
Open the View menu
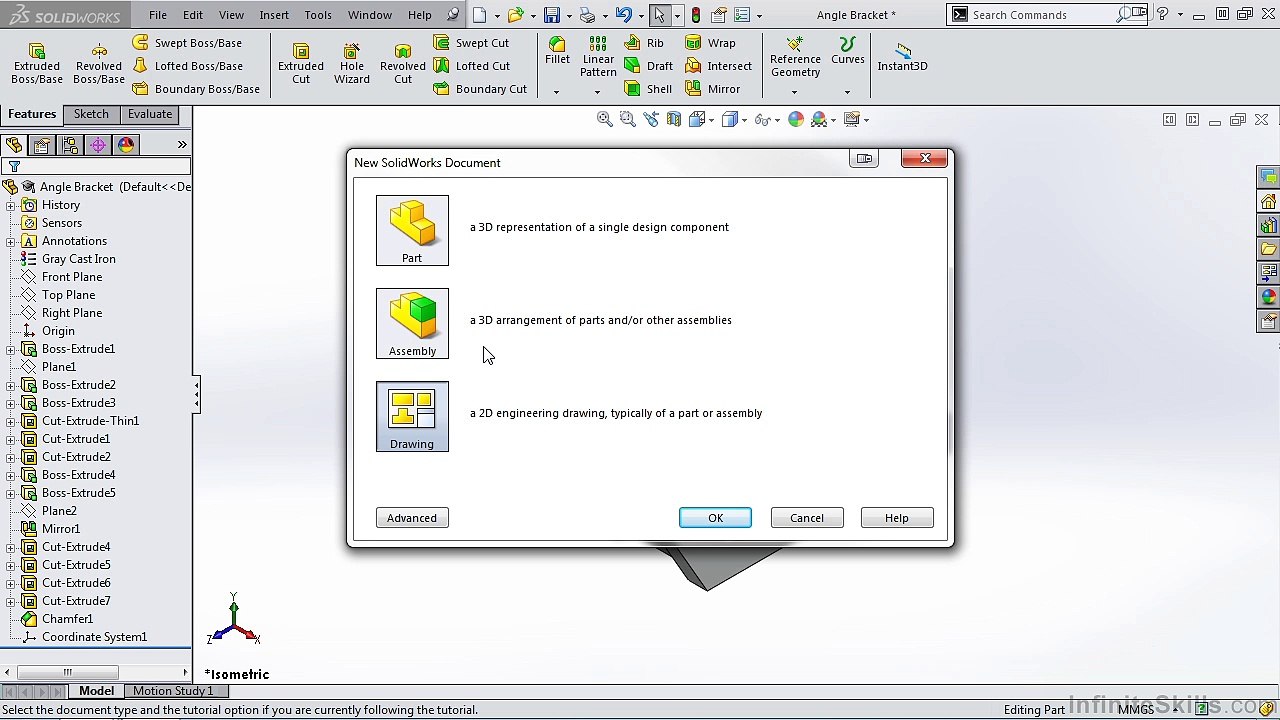pyautogui.click(x=231, y=15)
